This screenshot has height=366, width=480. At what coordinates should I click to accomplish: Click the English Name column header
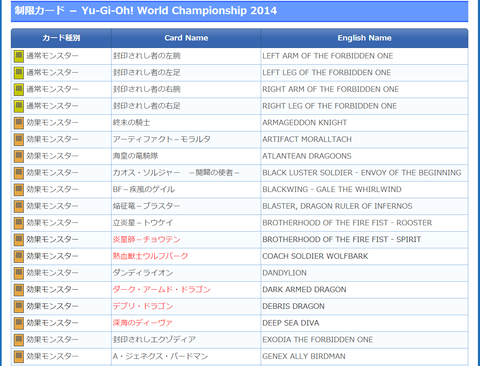click(x=364, y=38)
